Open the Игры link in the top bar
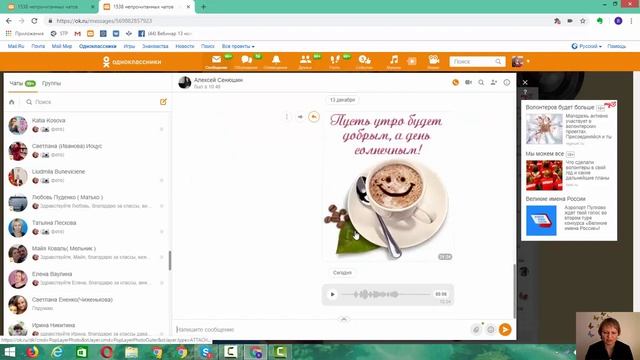This screenshot has height=360, width=640. [129, 46]
